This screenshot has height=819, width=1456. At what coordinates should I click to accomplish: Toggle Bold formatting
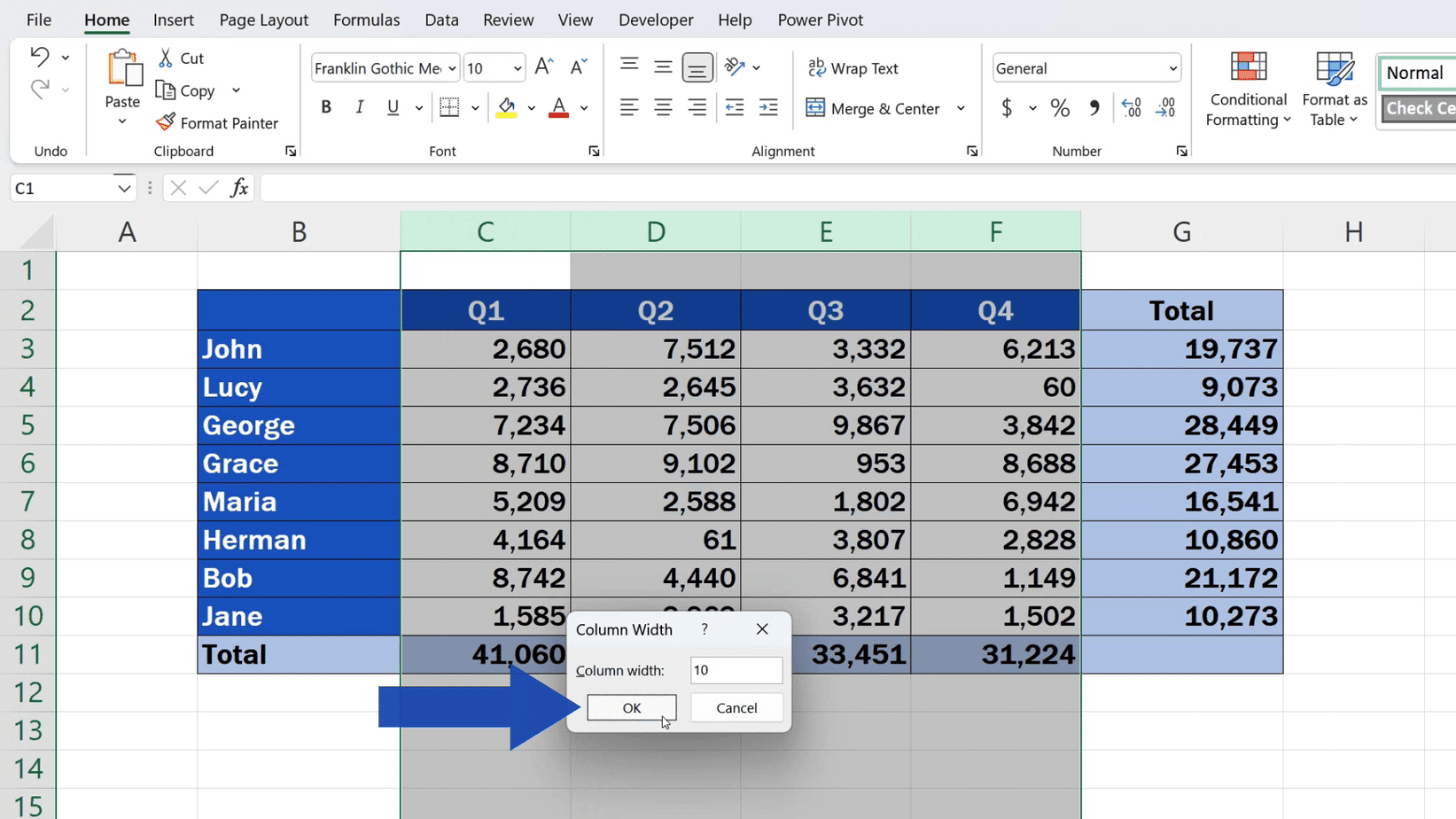(326, 108)
